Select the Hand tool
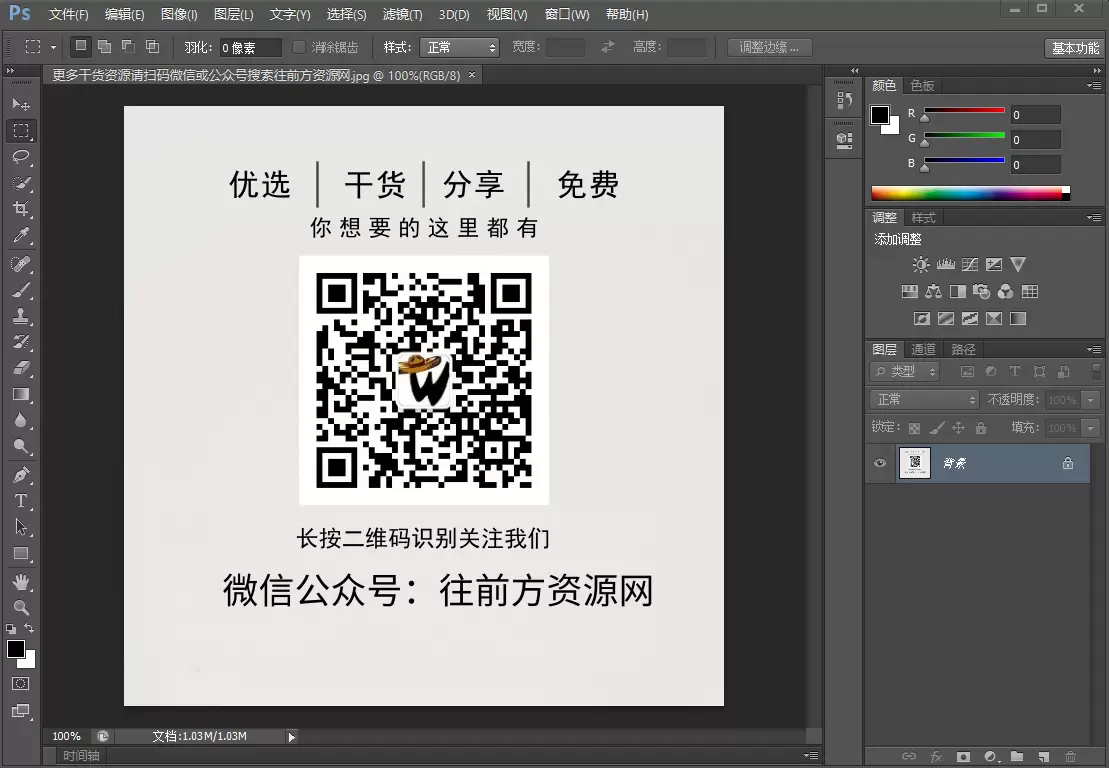The image size is (1109, 768). pyautogui.click(x=21, y=582)
